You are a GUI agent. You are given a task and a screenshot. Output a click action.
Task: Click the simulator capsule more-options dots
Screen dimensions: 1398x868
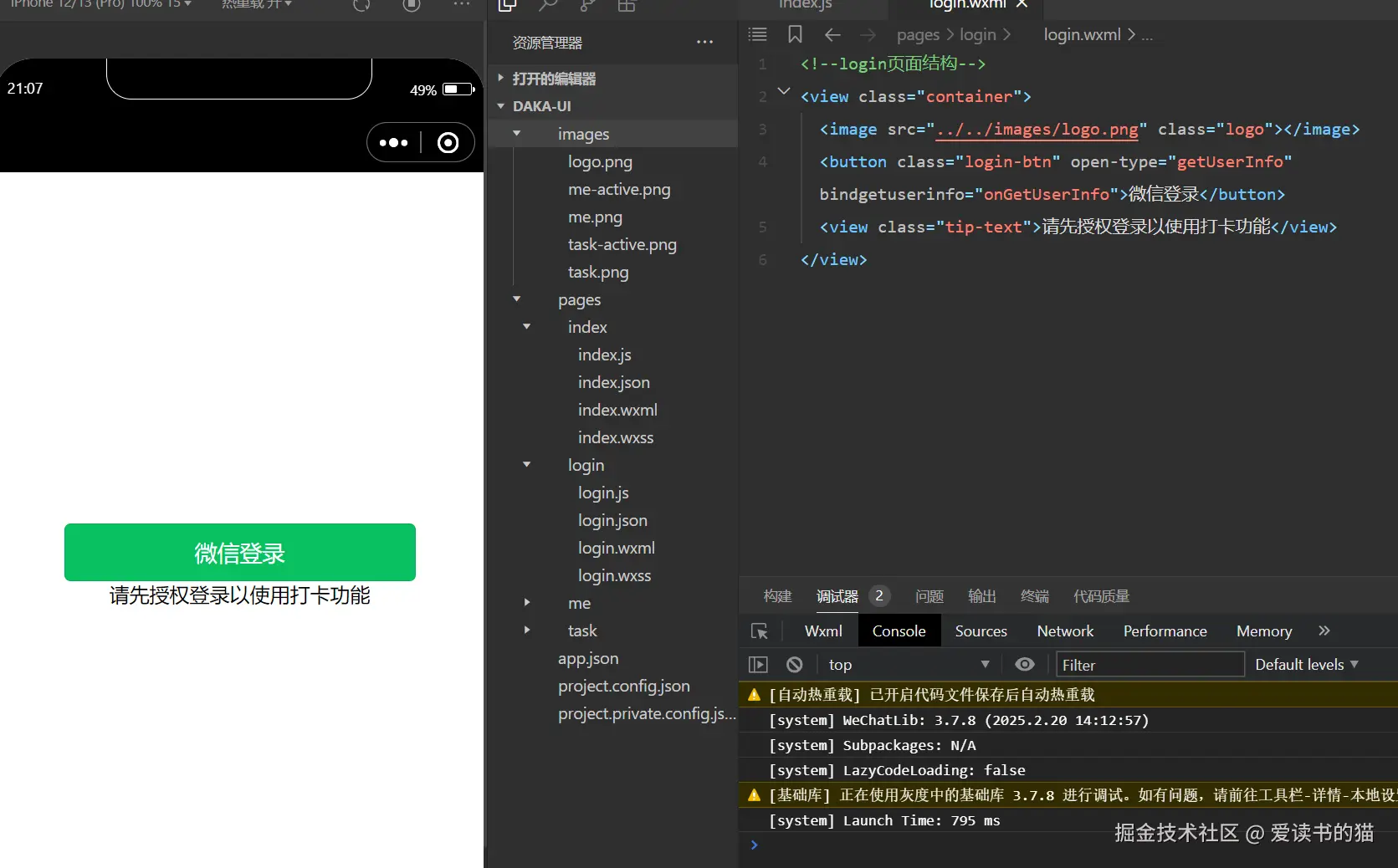coord(393,143)
